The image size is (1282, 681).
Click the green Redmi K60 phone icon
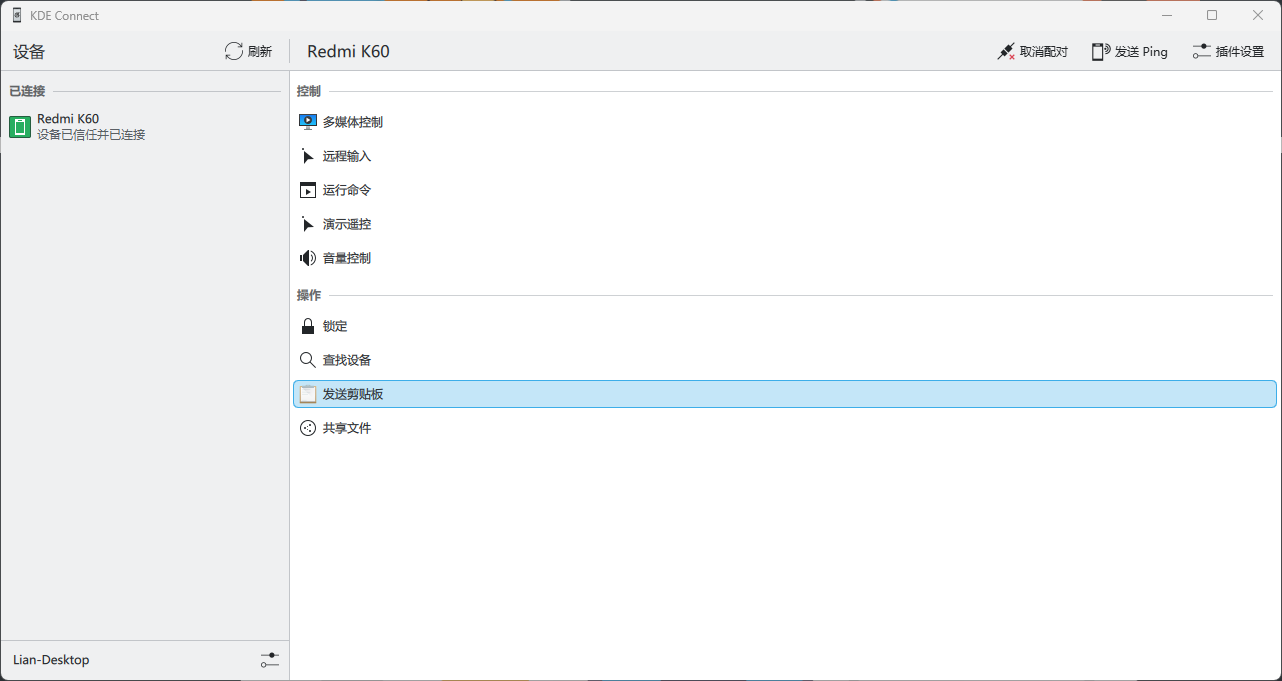click(20, 126)
